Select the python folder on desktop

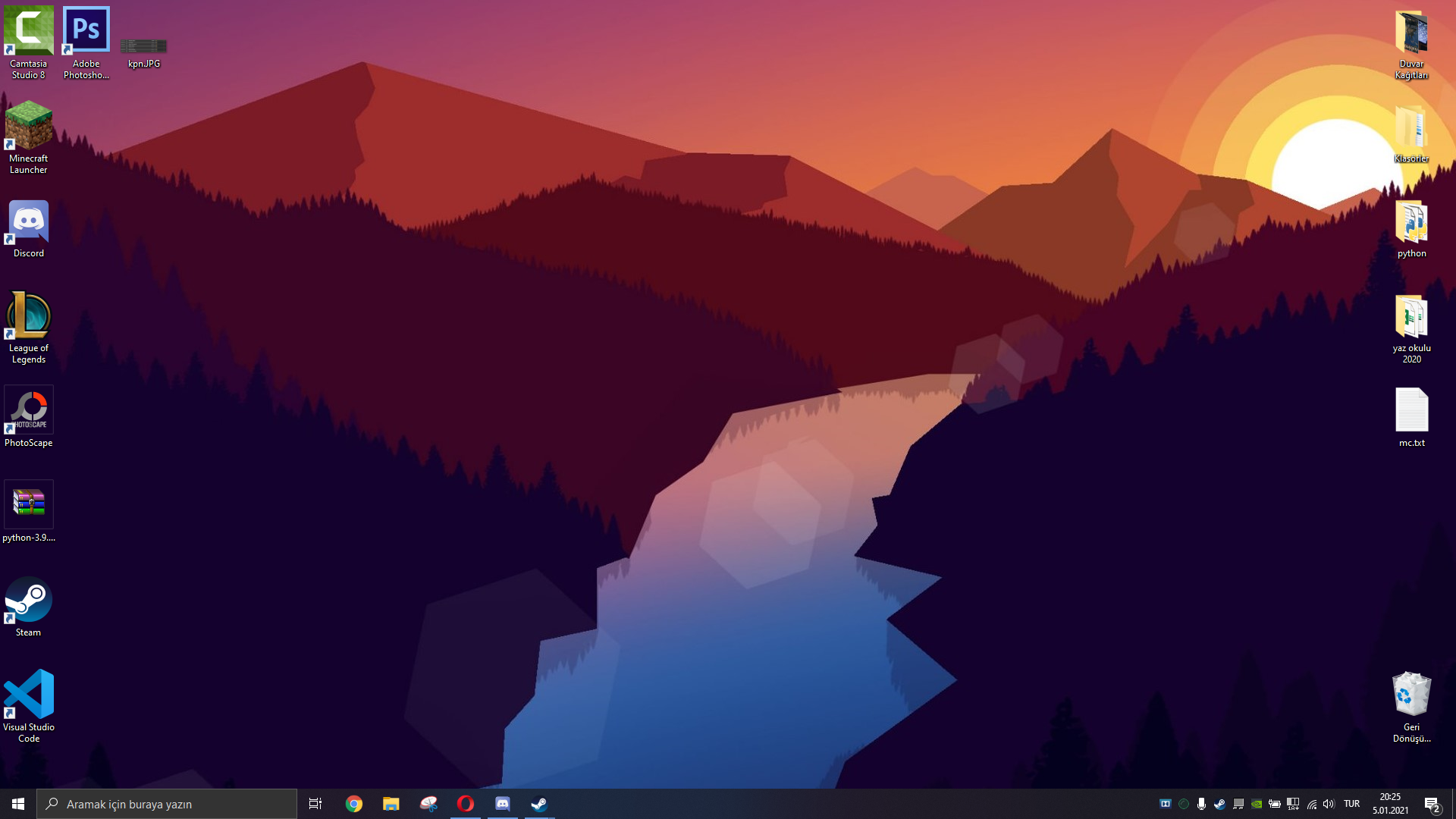click(1411, 228)
